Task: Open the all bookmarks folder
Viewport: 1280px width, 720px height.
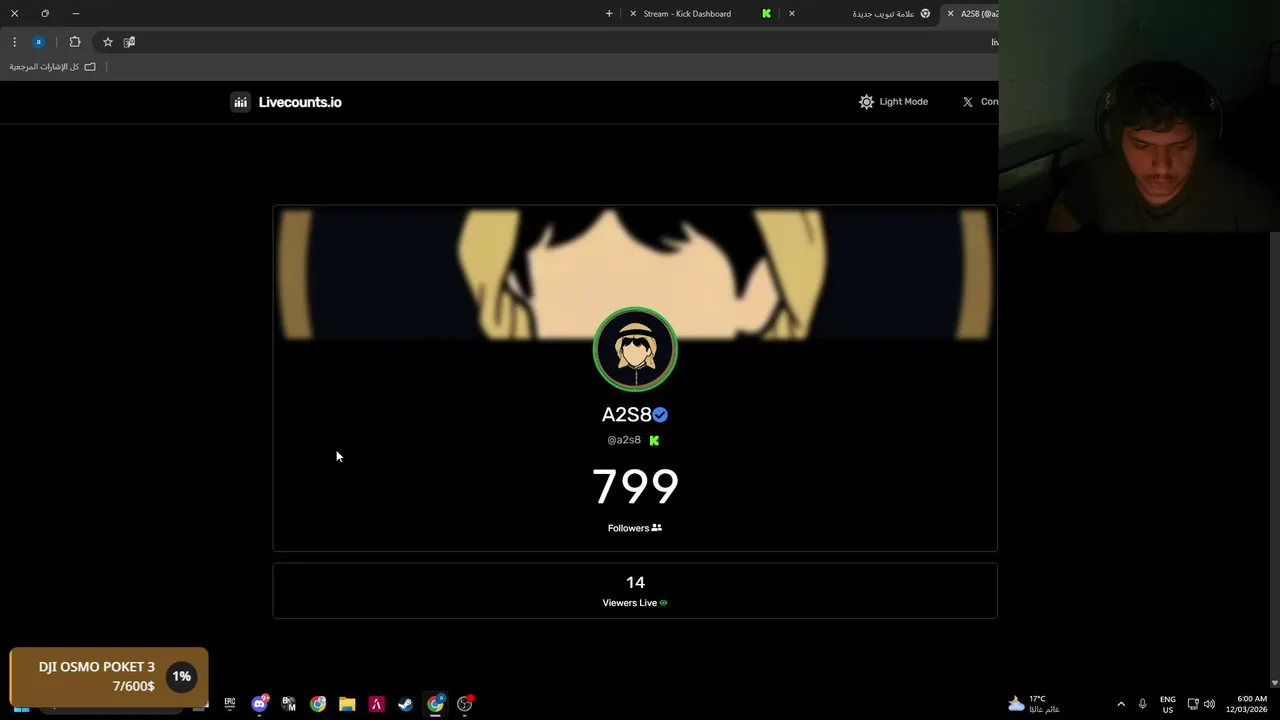Action: [x=53, y=67]
